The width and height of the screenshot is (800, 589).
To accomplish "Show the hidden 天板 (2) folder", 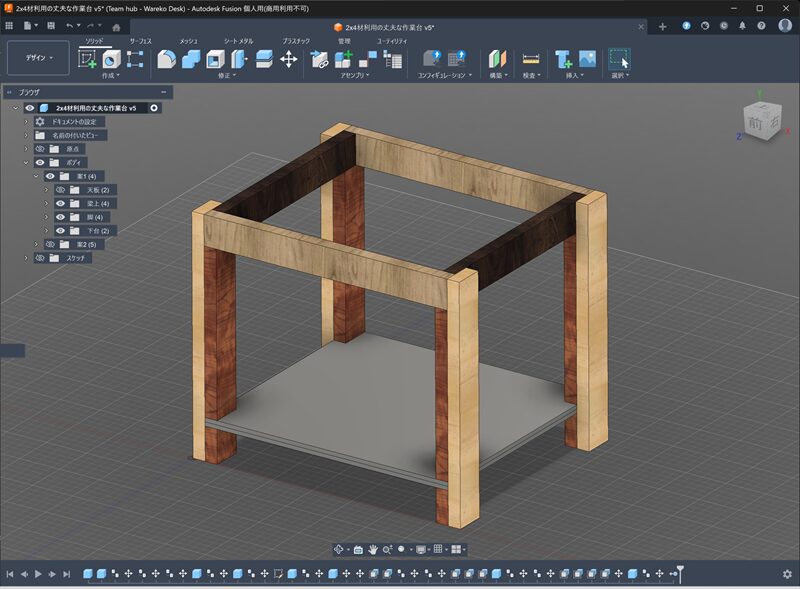I will [x=60, y=190].
